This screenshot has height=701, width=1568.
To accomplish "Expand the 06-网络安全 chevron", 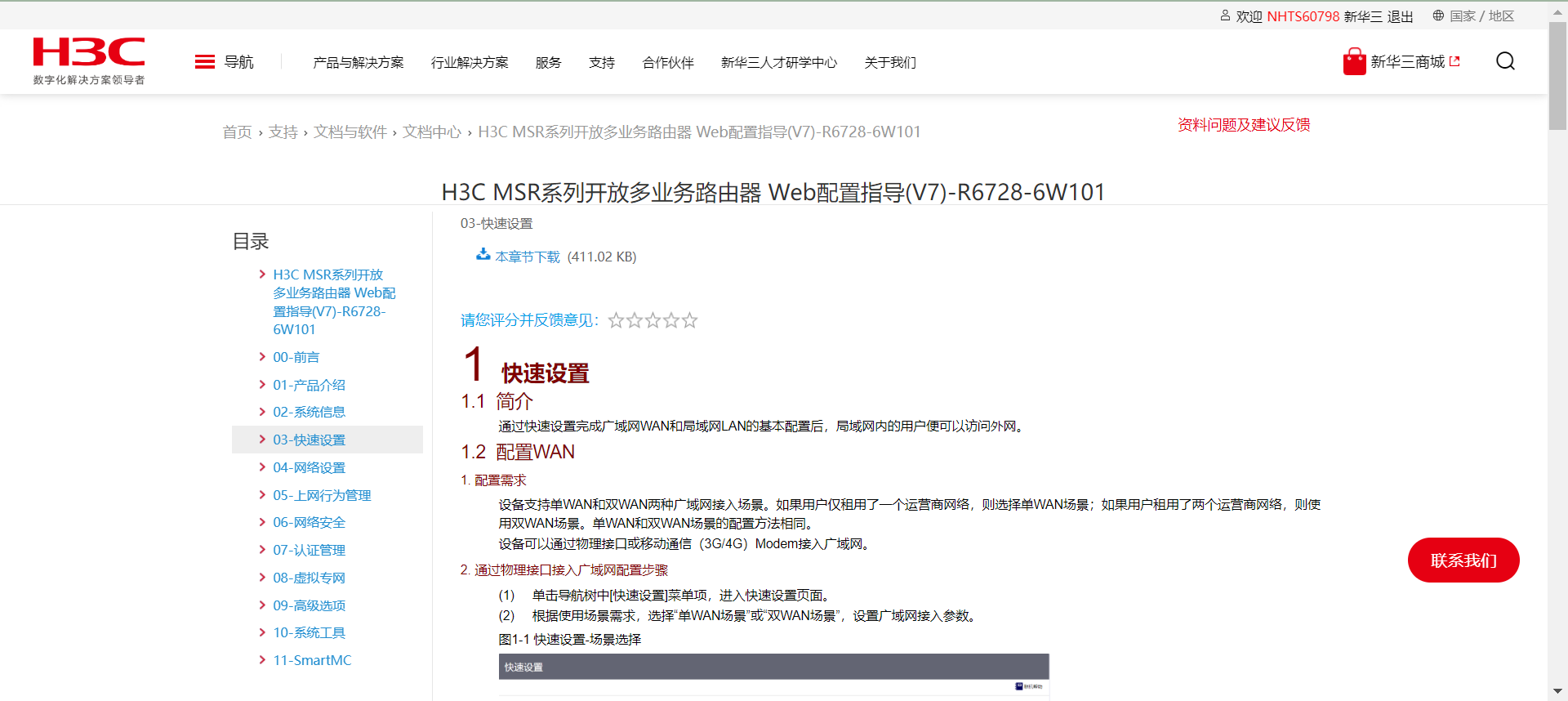I will point(262,521).
